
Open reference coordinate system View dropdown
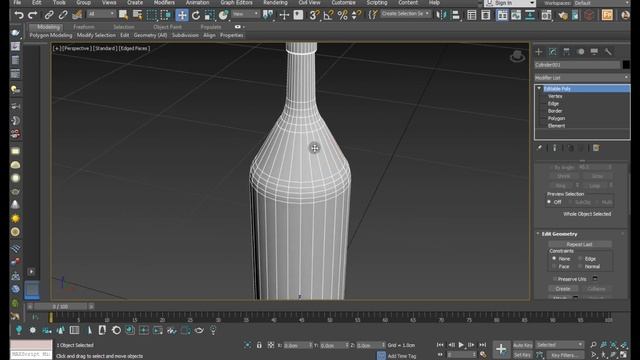[x=245, y=14]
